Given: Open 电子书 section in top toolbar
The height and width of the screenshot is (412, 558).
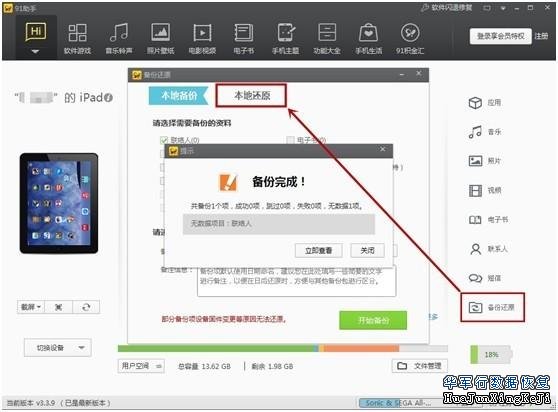Looking at the screenshot, I should coord(244,38).
